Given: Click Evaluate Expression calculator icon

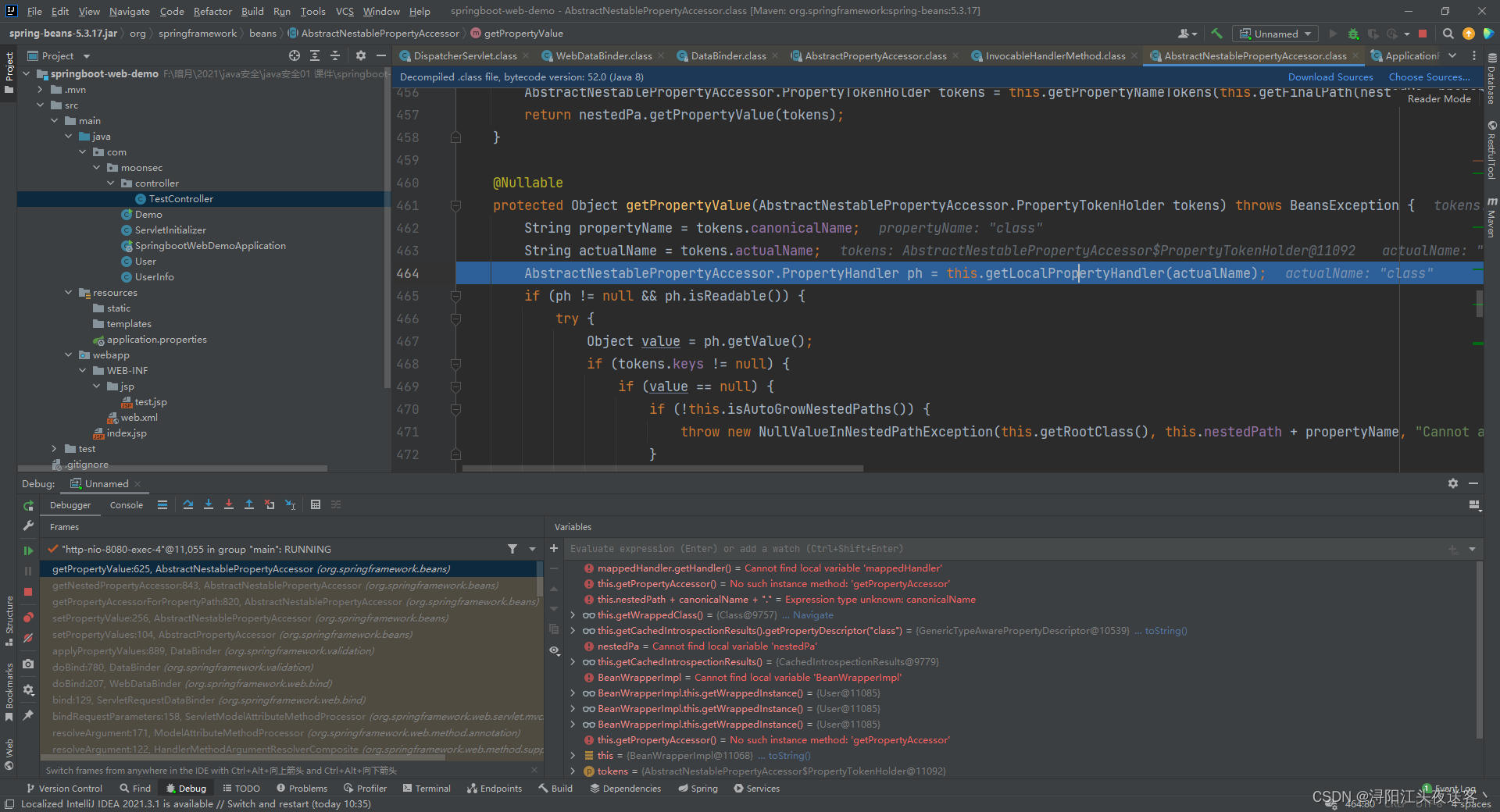Looking at the screenshot, I should 316,504.
